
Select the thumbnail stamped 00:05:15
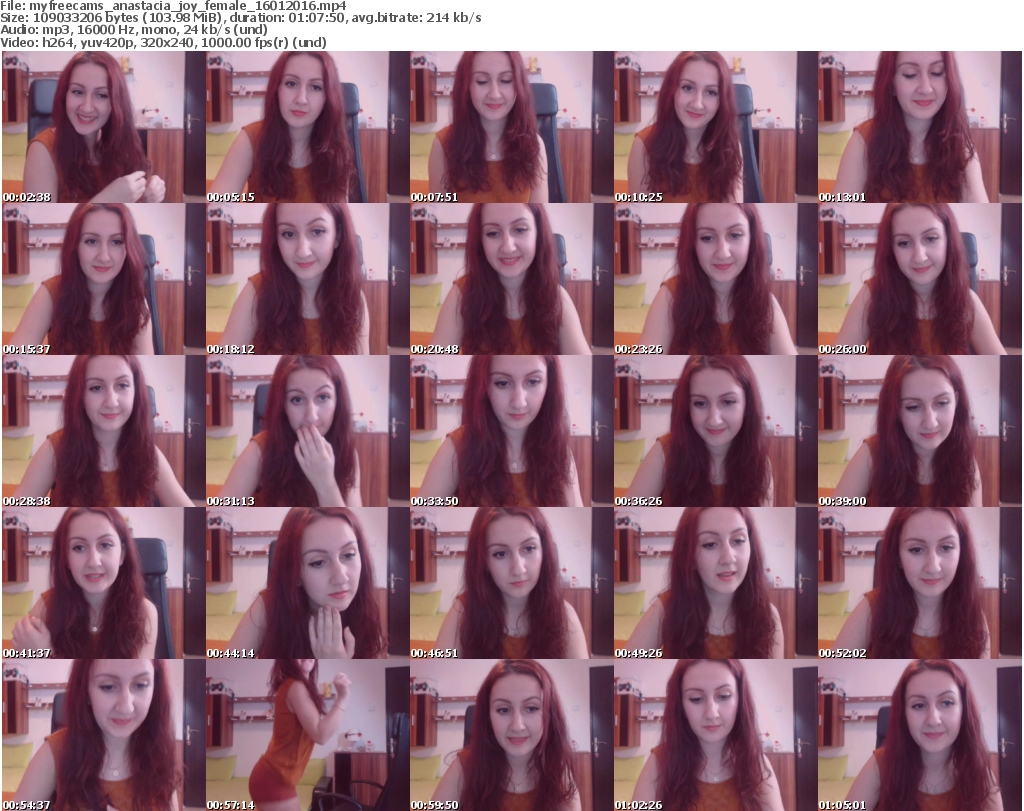308,127
